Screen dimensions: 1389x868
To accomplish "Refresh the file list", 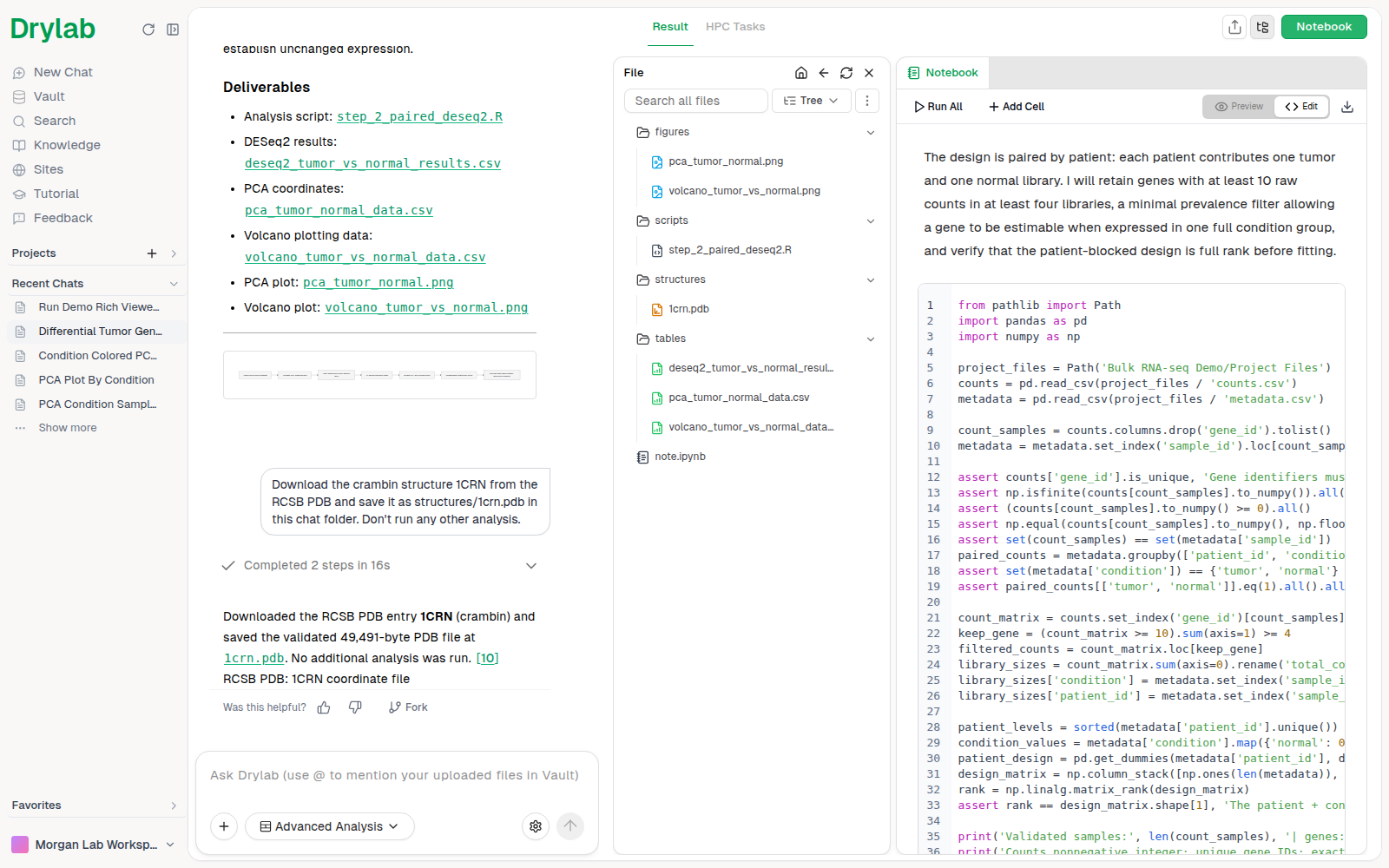I will tap(846, 73).
